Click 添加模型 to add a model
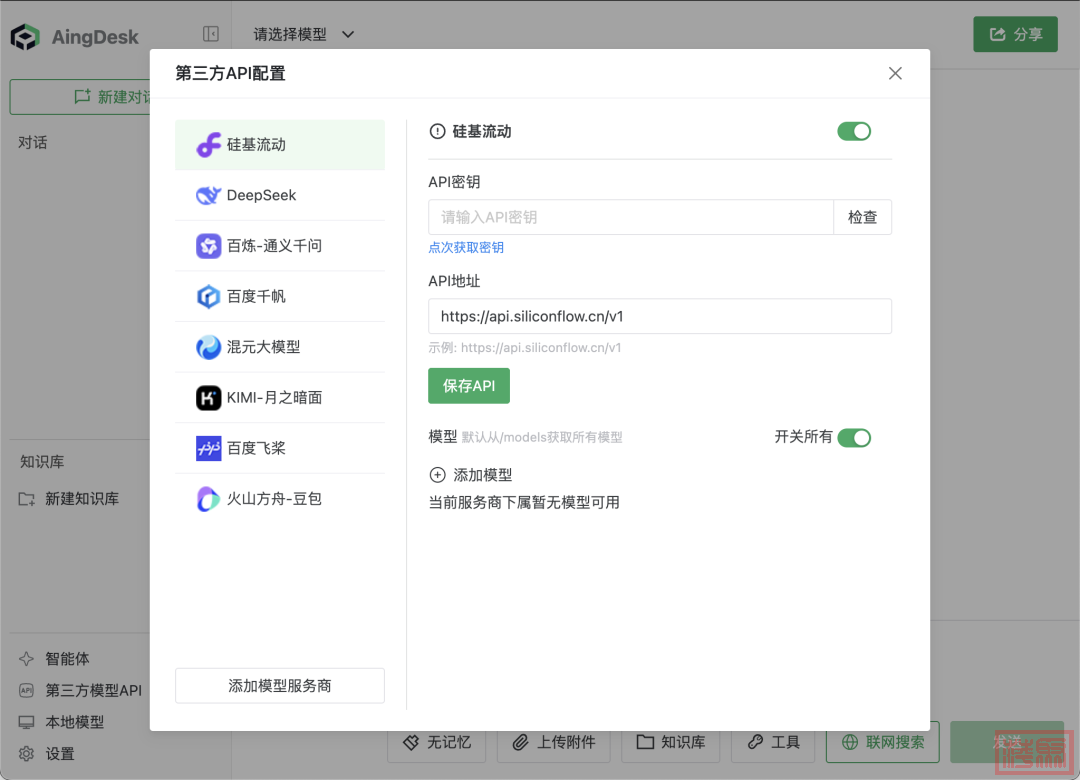The image size is (1080, 780). click(471, 475)
